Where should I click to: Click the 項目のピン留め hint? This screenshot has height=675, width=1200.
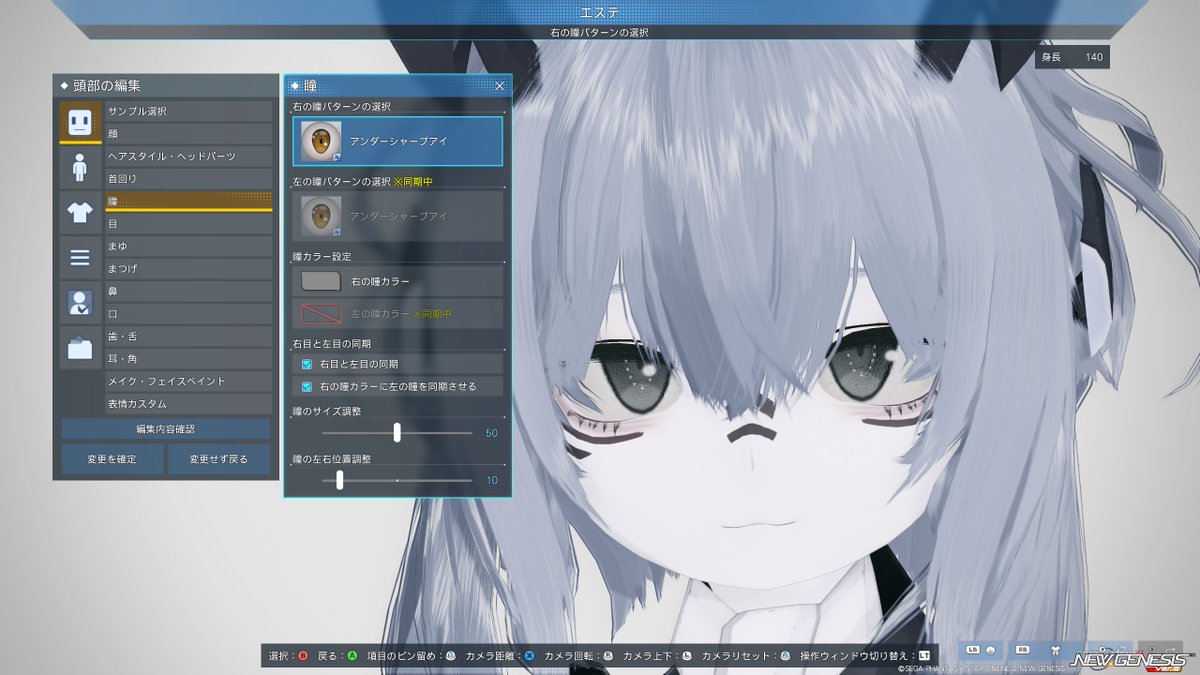(412, 656)
